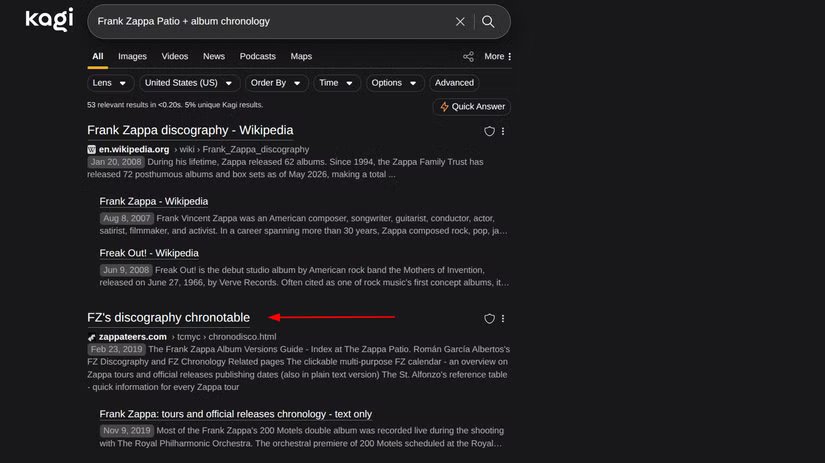Open the tours and official releases chronology link

point(236,414)
